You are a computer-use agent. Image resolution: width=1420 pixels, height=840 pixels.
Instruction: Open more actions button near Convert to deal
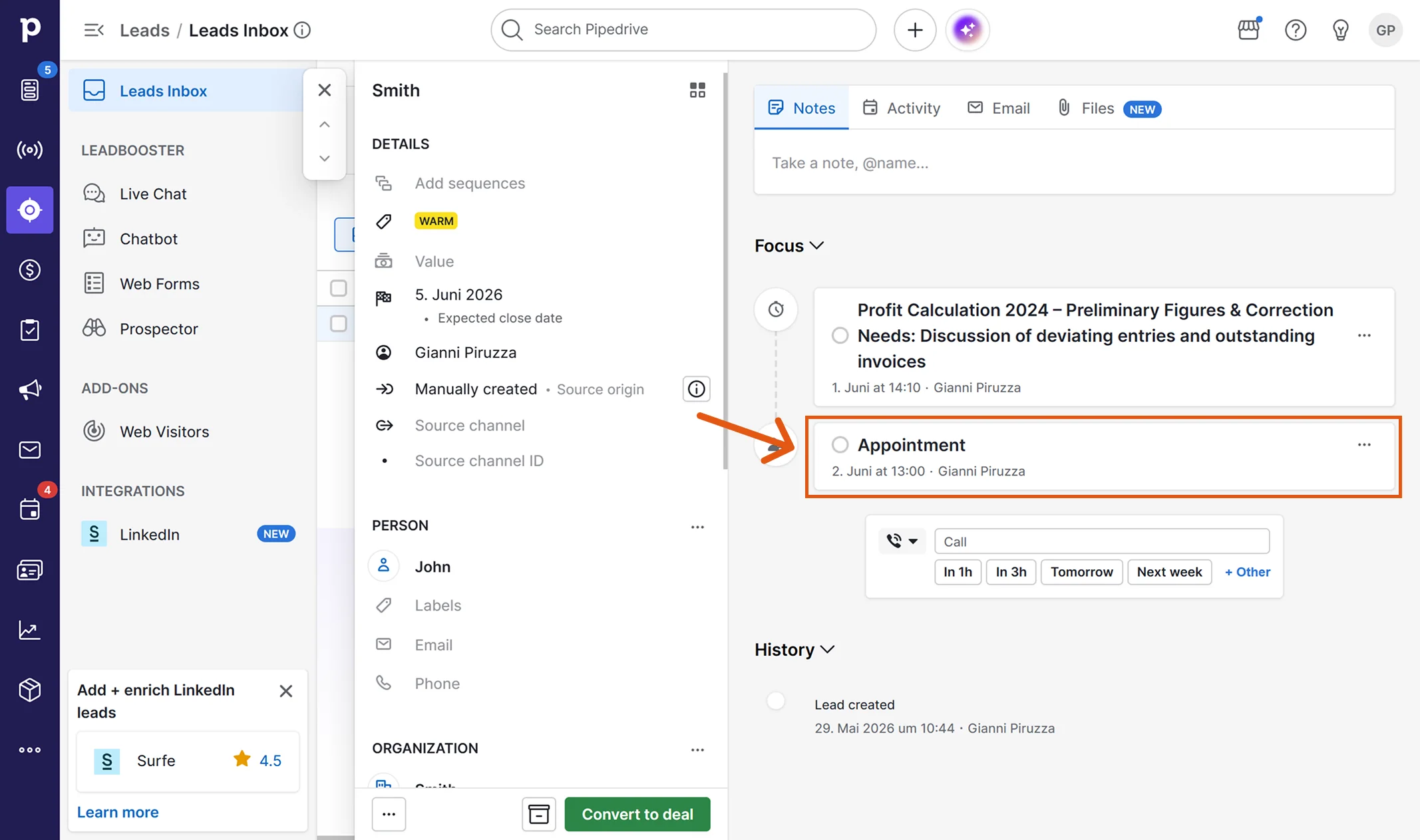pyautogui.click(x=389, y=814)
